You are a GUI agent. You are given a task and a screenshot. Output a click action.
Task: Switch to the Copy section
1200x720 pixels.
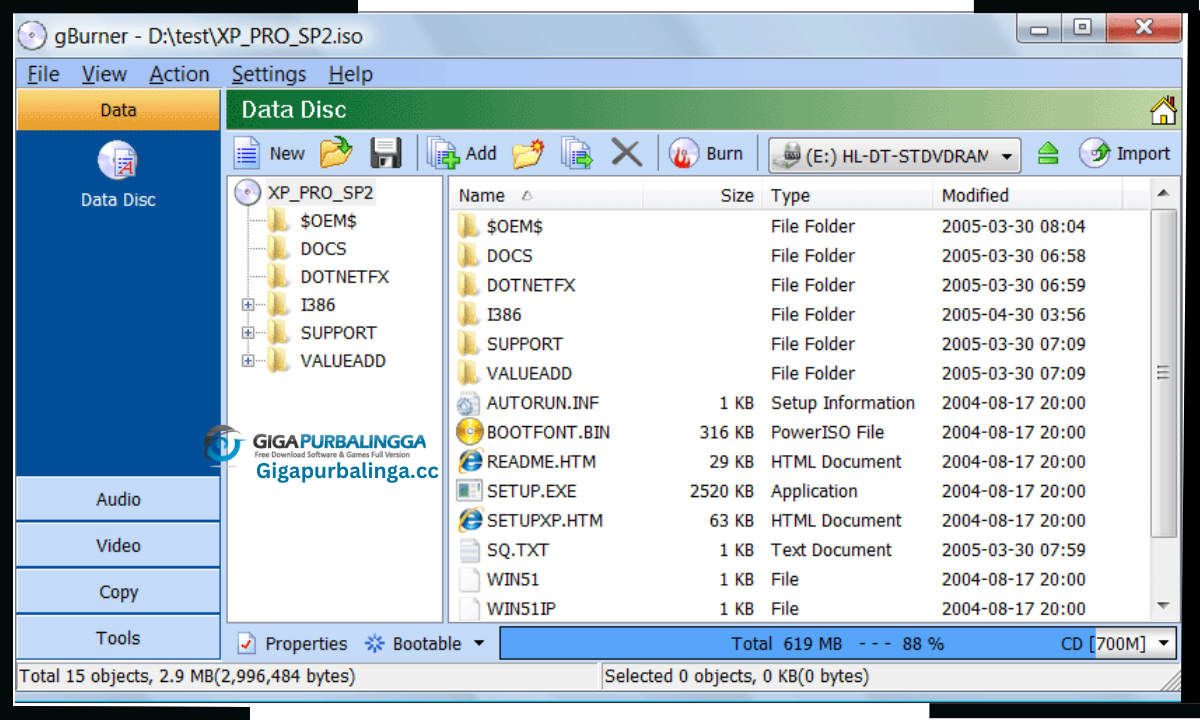(118, 591)
